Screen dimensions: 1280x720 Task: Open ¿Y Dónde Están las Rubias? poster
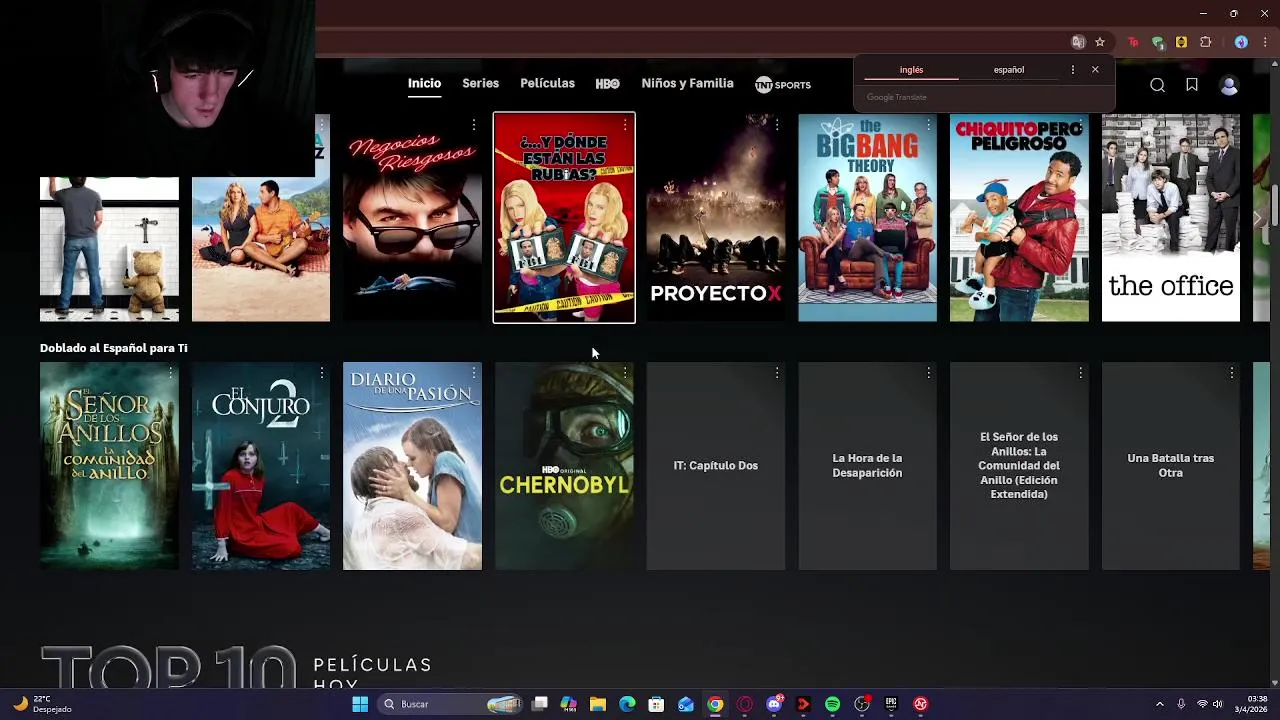click(564, 218)
